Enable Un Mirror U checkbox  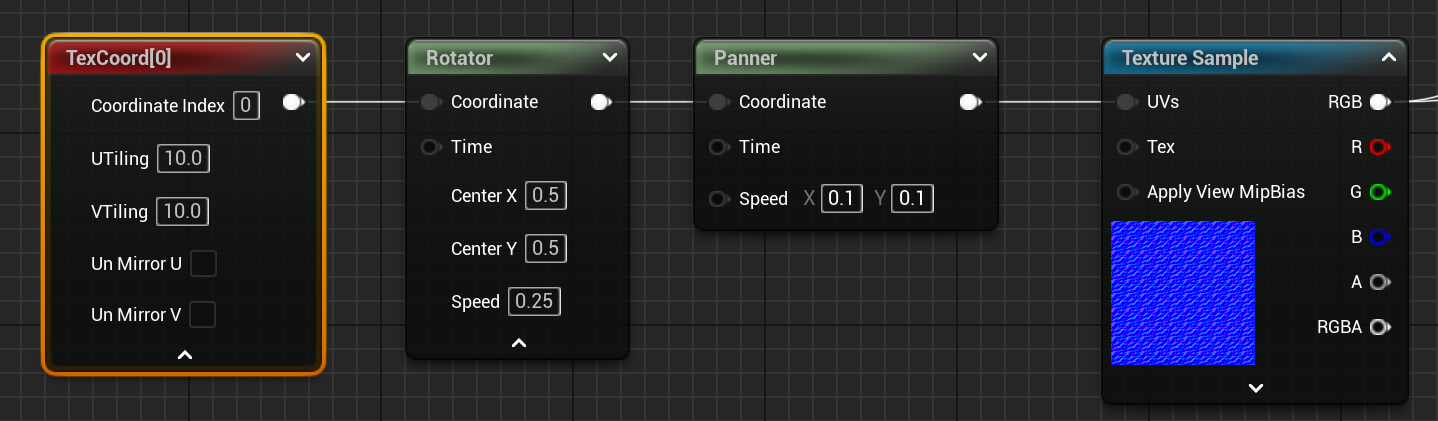click(x=203, y=264)
